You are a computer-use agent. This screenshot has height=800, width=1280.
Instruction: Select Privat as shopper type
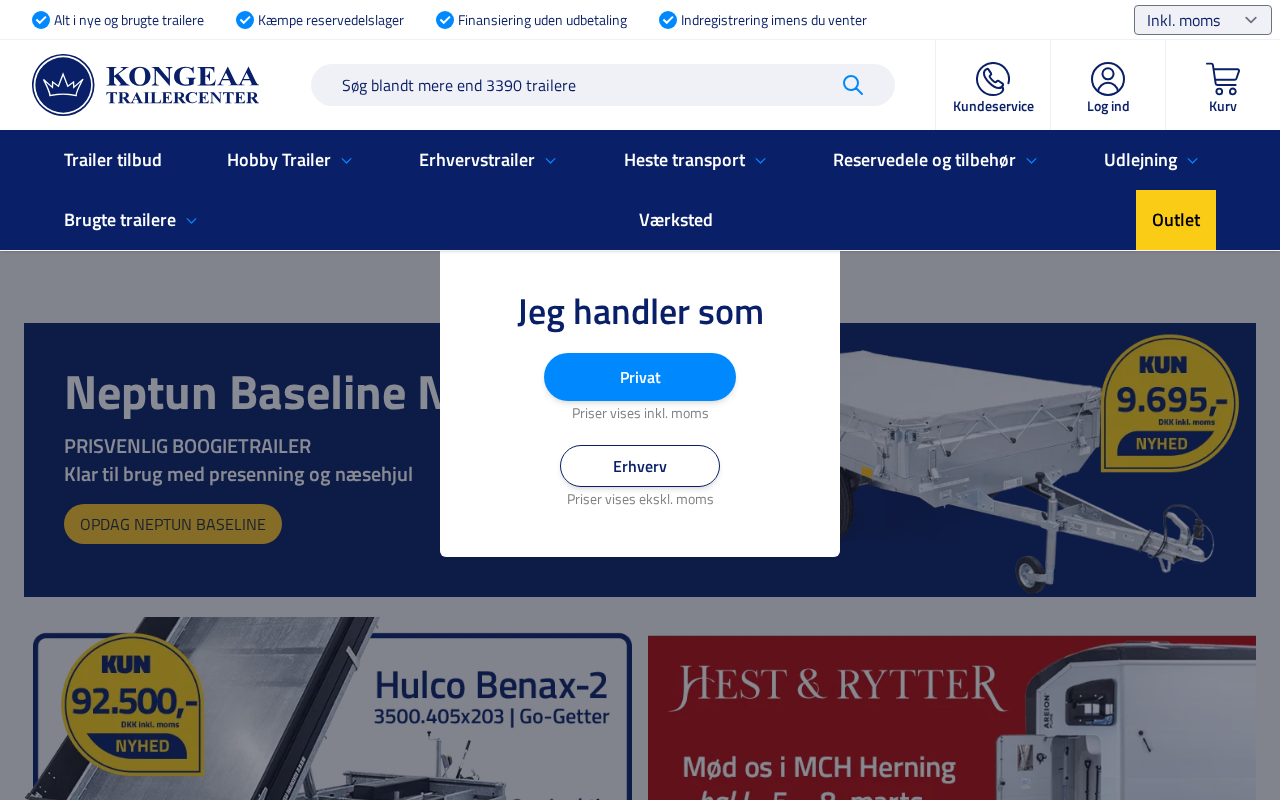[x=640, y=377]
